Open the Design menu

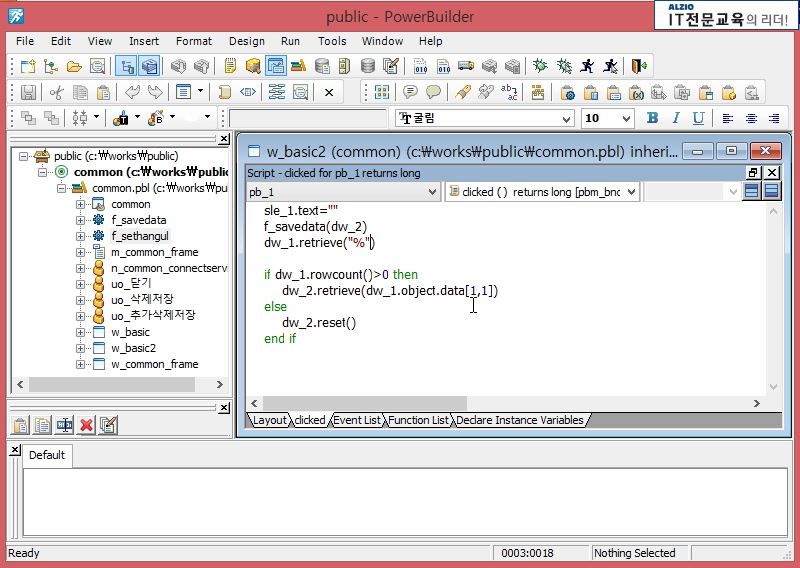(247, 41)
